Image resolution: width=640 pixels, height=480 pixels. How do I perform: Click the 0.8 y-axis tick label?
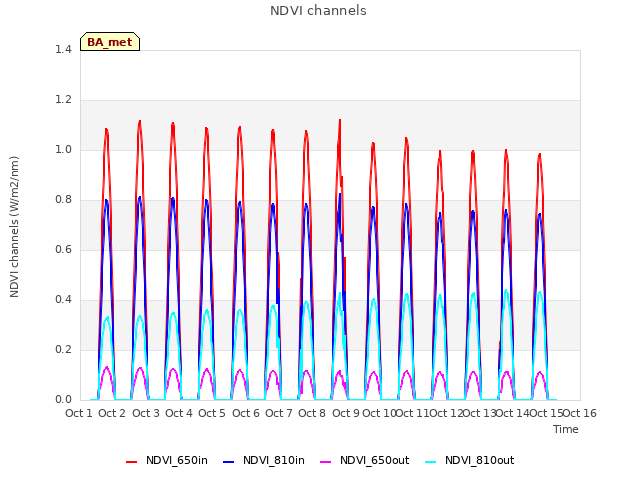point(63,200)
